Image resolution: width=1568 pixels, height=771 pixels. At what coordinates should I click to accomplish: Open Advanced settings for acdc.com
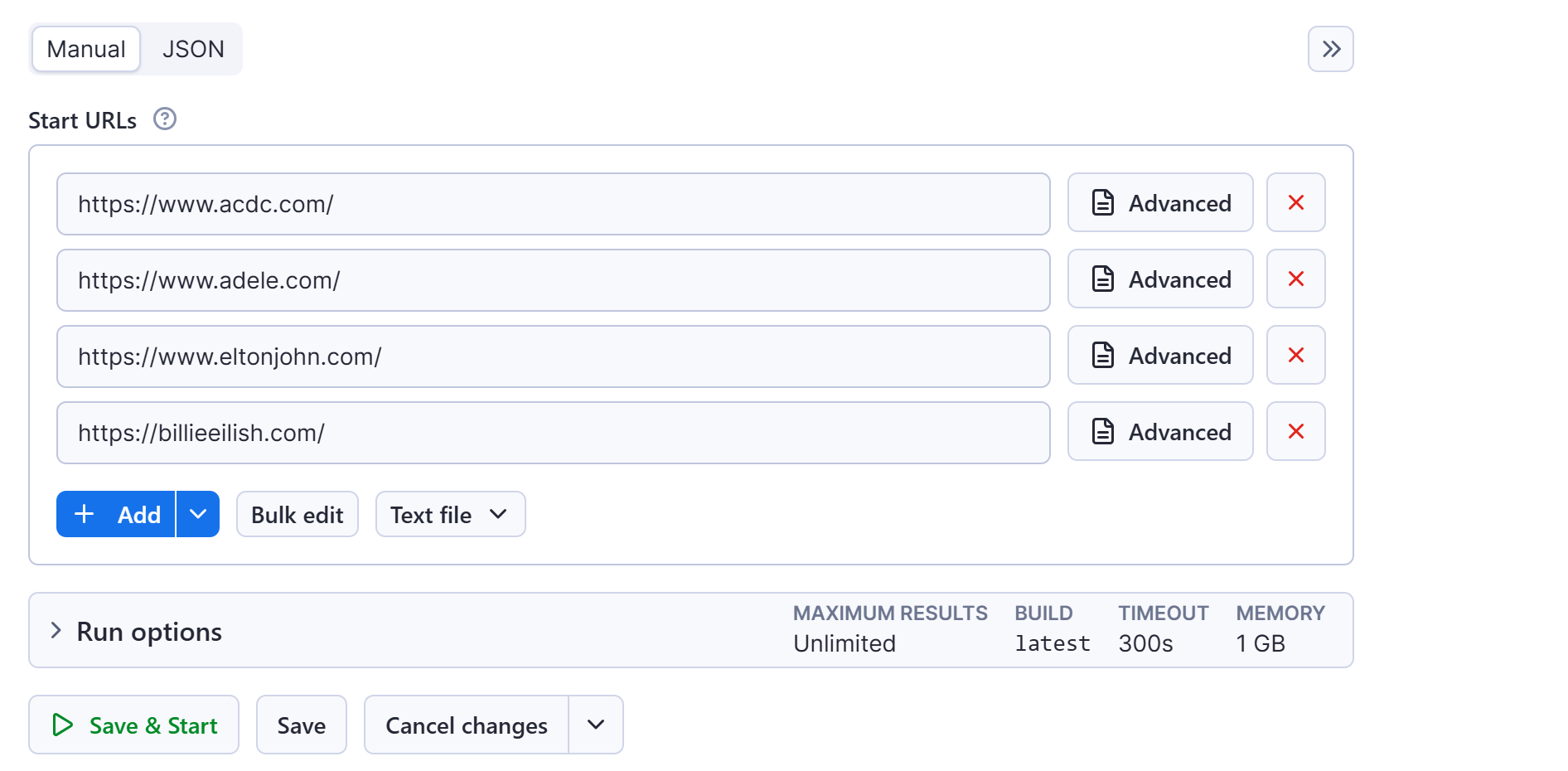pos(1160,202)
